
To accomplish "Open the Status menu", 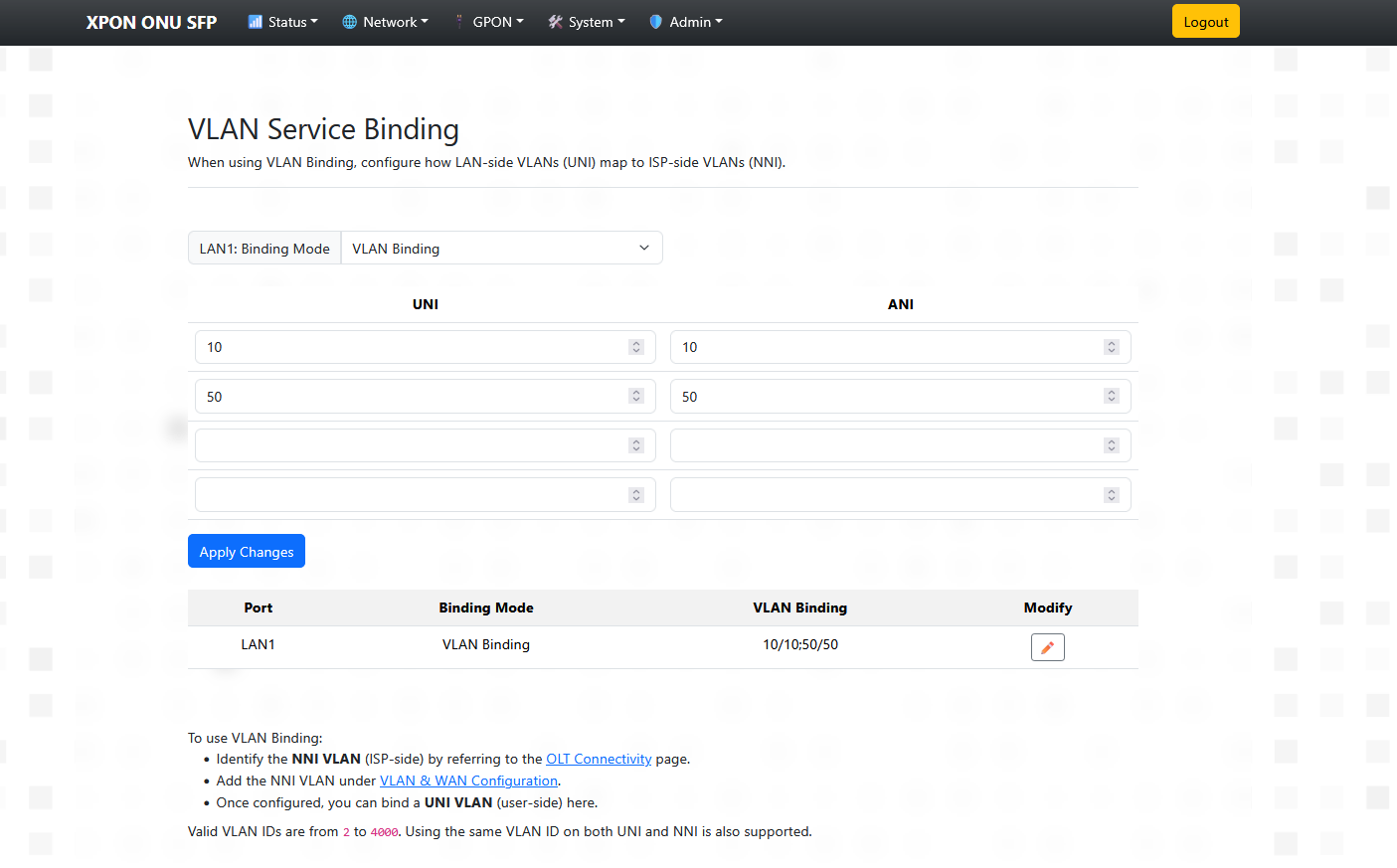I will (x=283, y=22).
